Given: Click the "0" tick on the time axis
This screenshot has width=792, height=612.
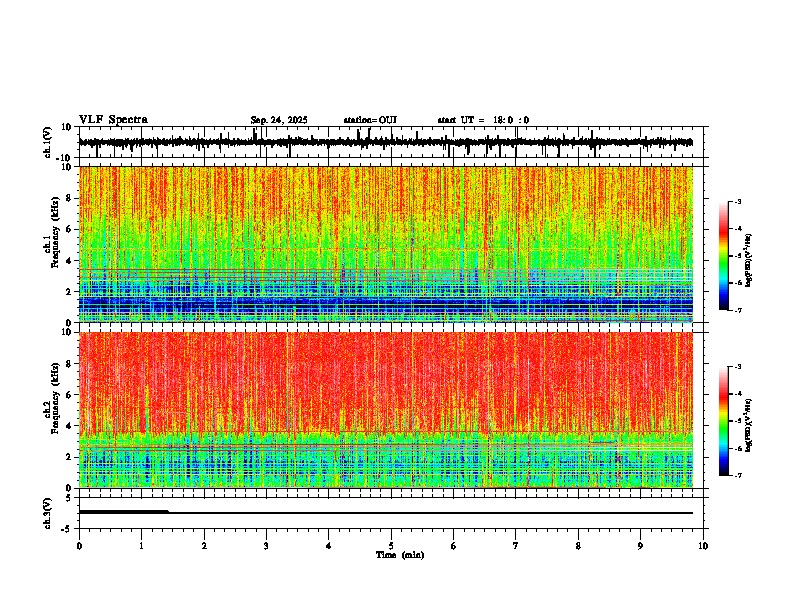Looking at the screenshot, I should [79, 546].
